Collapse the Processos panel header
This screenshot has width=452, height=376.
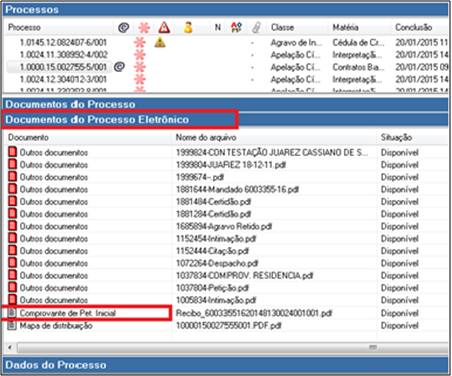pyautogui.click(x=225, y=9)
